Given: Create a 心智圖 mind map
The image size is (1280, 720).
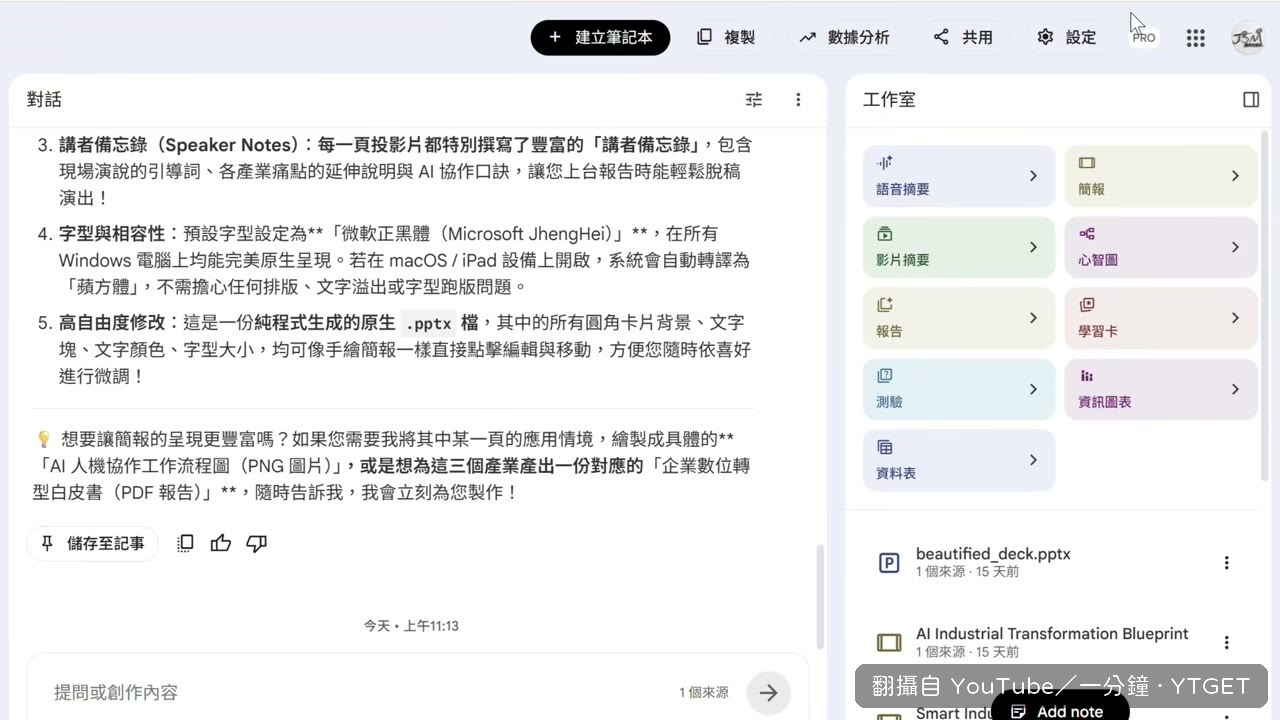Looking at the screenshot, I should pos(1161,247).
